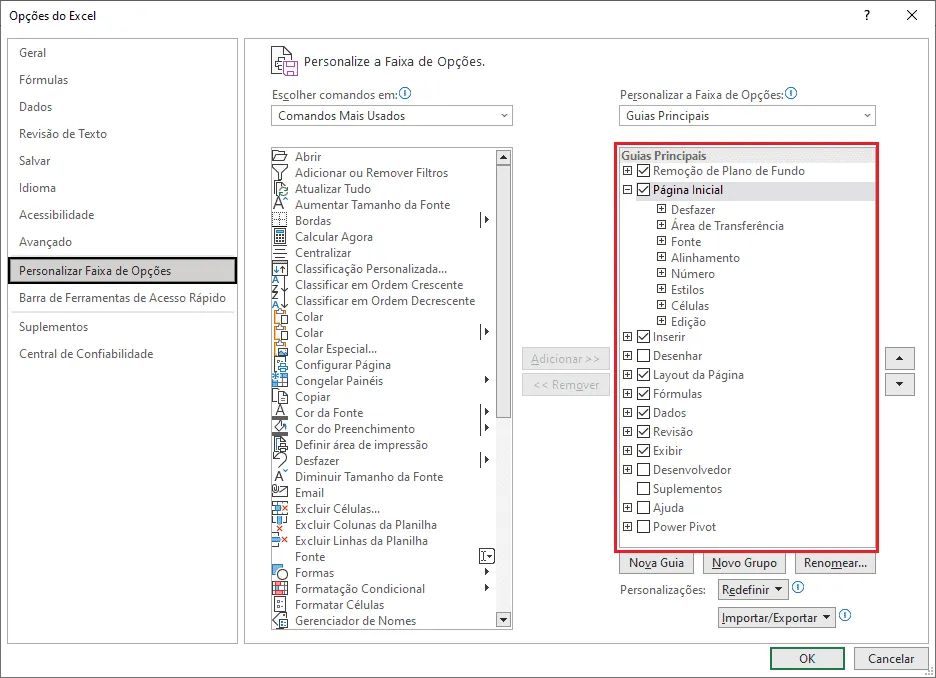The height and width of the screenshot is (678, 936).
Task: Enable the Desenhar tab checkbox
Action: click(643, 356)
